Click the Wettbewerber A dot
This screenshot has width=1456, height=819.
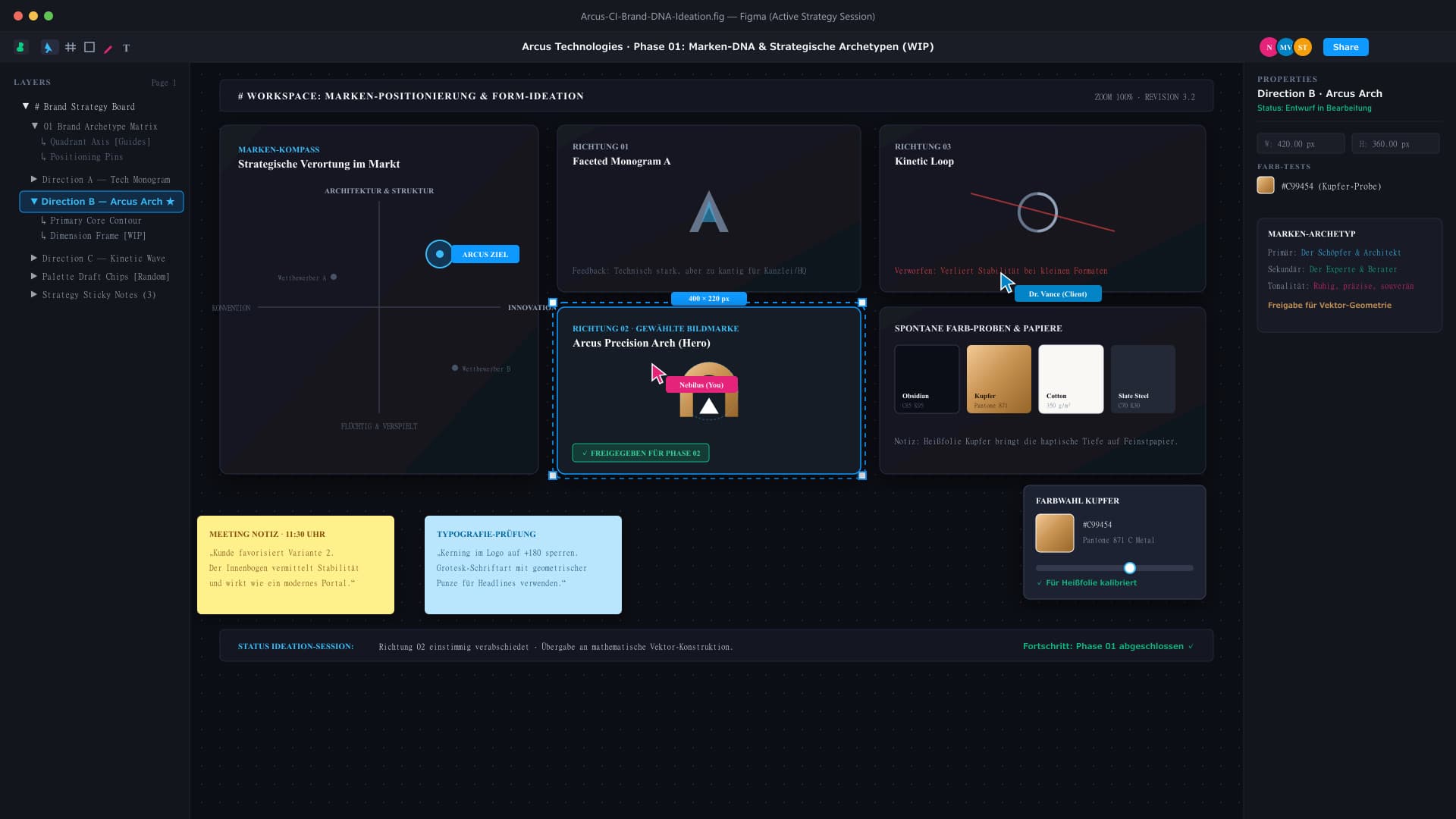(334, 277)
